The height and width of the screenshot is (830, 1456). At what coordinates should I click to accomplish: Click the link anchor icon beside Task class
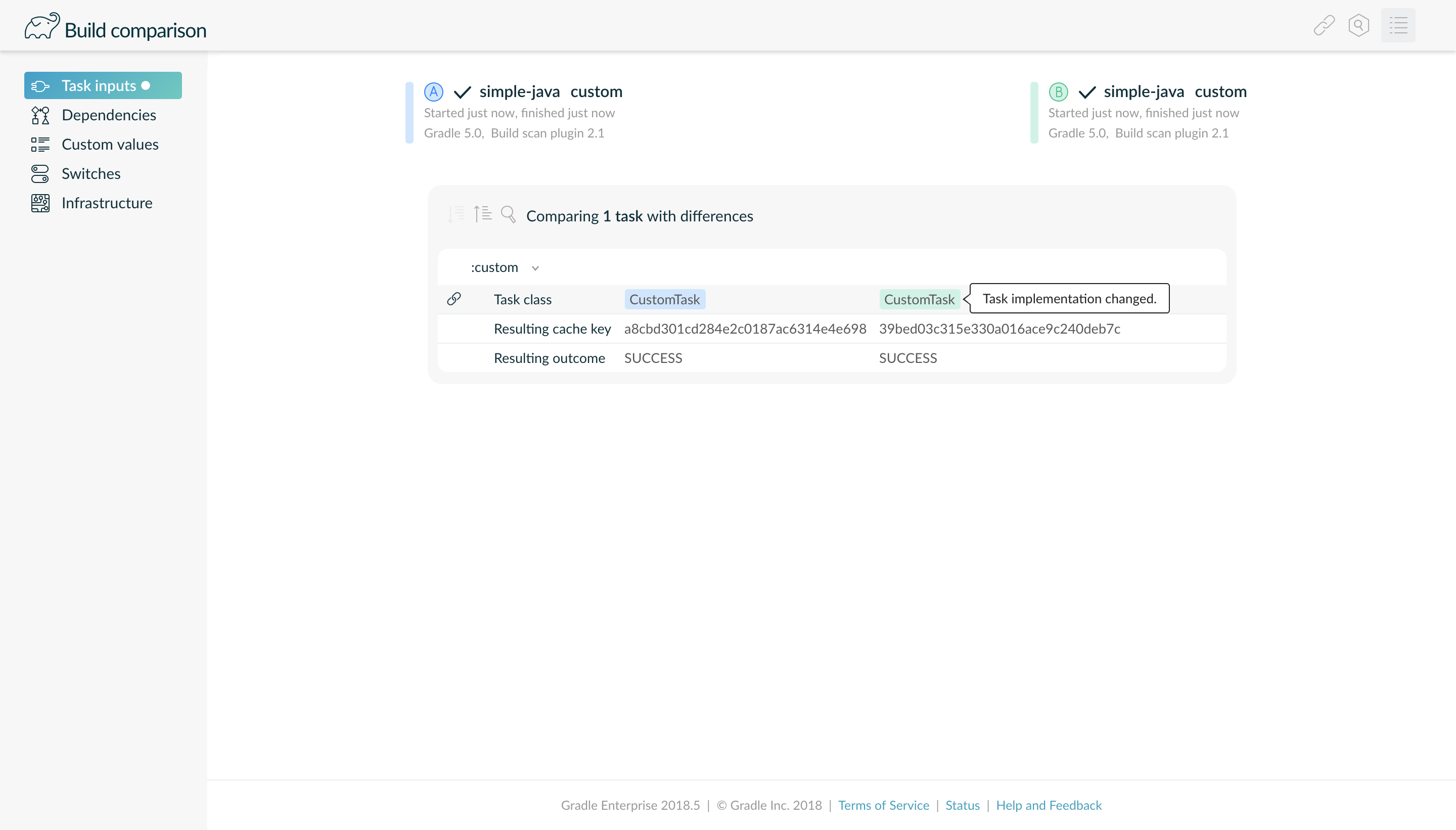click(x=454, y=299)
